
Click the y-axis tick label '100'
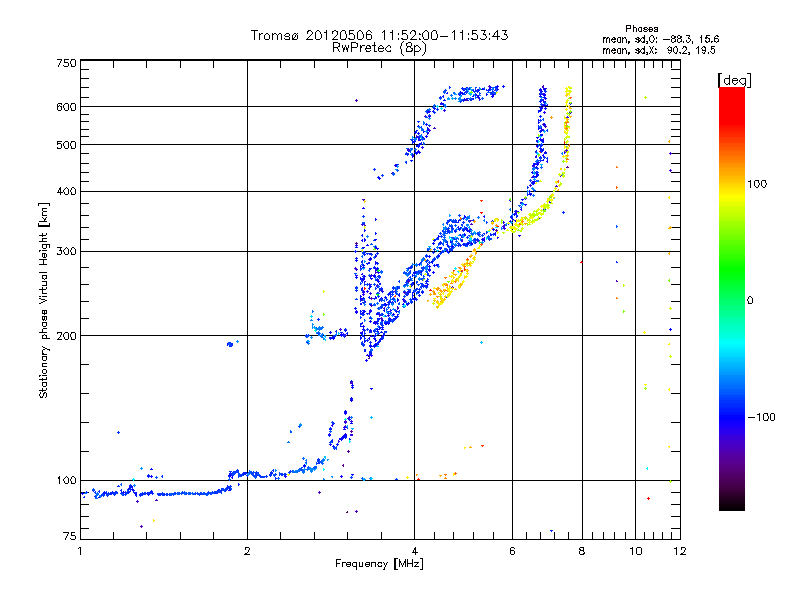pos(66,481)
